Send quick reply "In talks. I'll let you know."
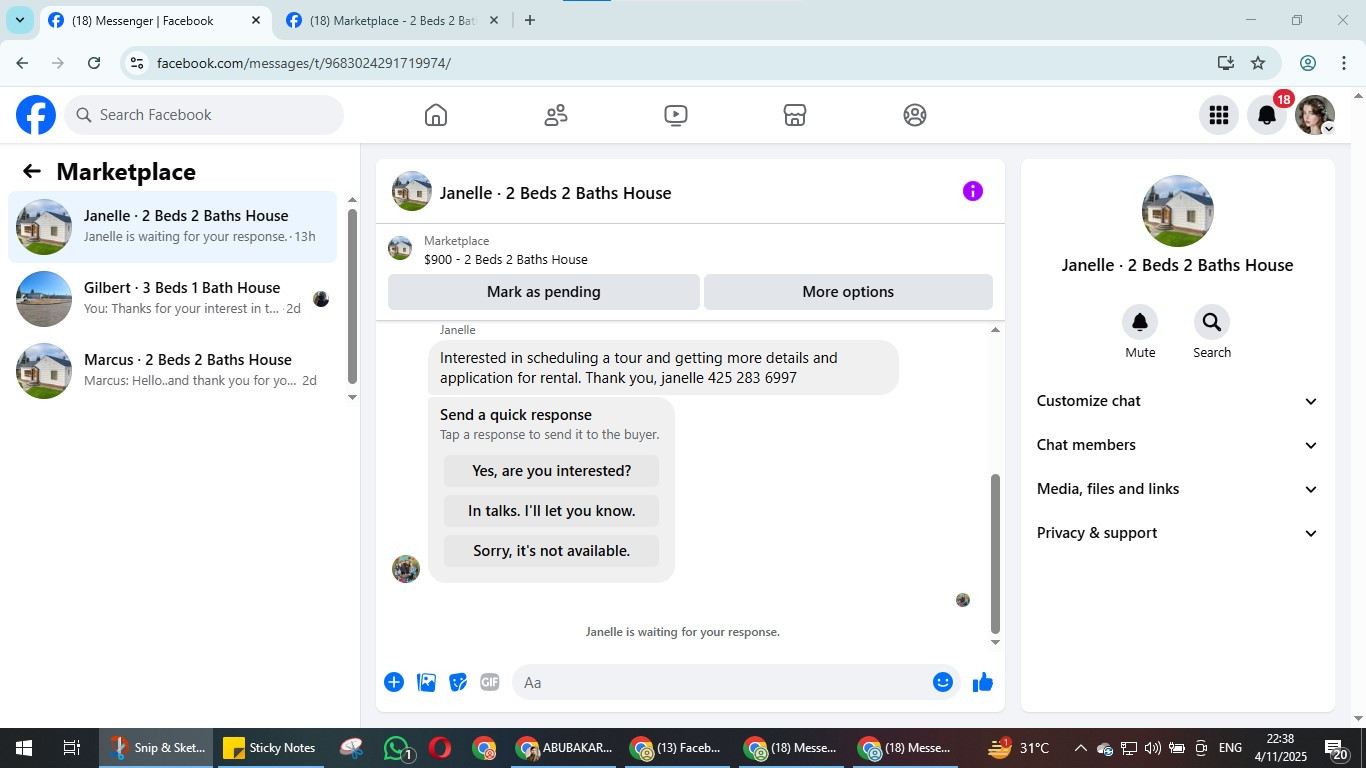 [x=551, y=511]
